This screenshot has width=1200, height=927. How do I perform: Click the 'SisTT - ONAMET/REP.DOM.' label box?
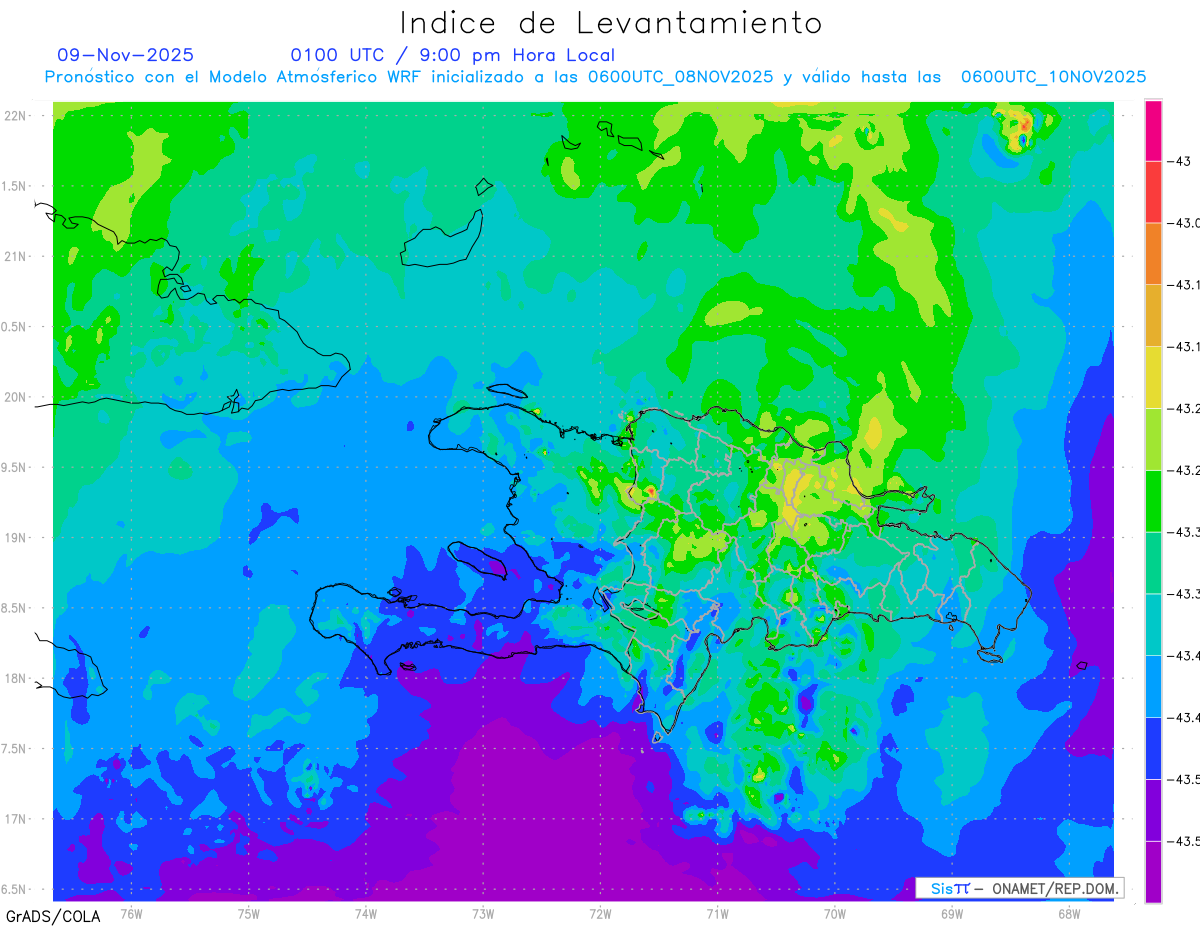(1019, 888)
